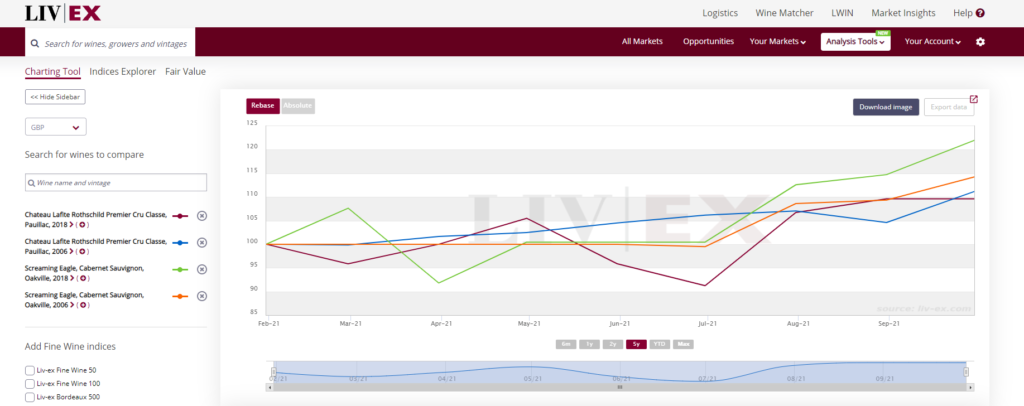
Task: Click search icon in wine name field
Action: pyautogui.click(x=31, y=183)
